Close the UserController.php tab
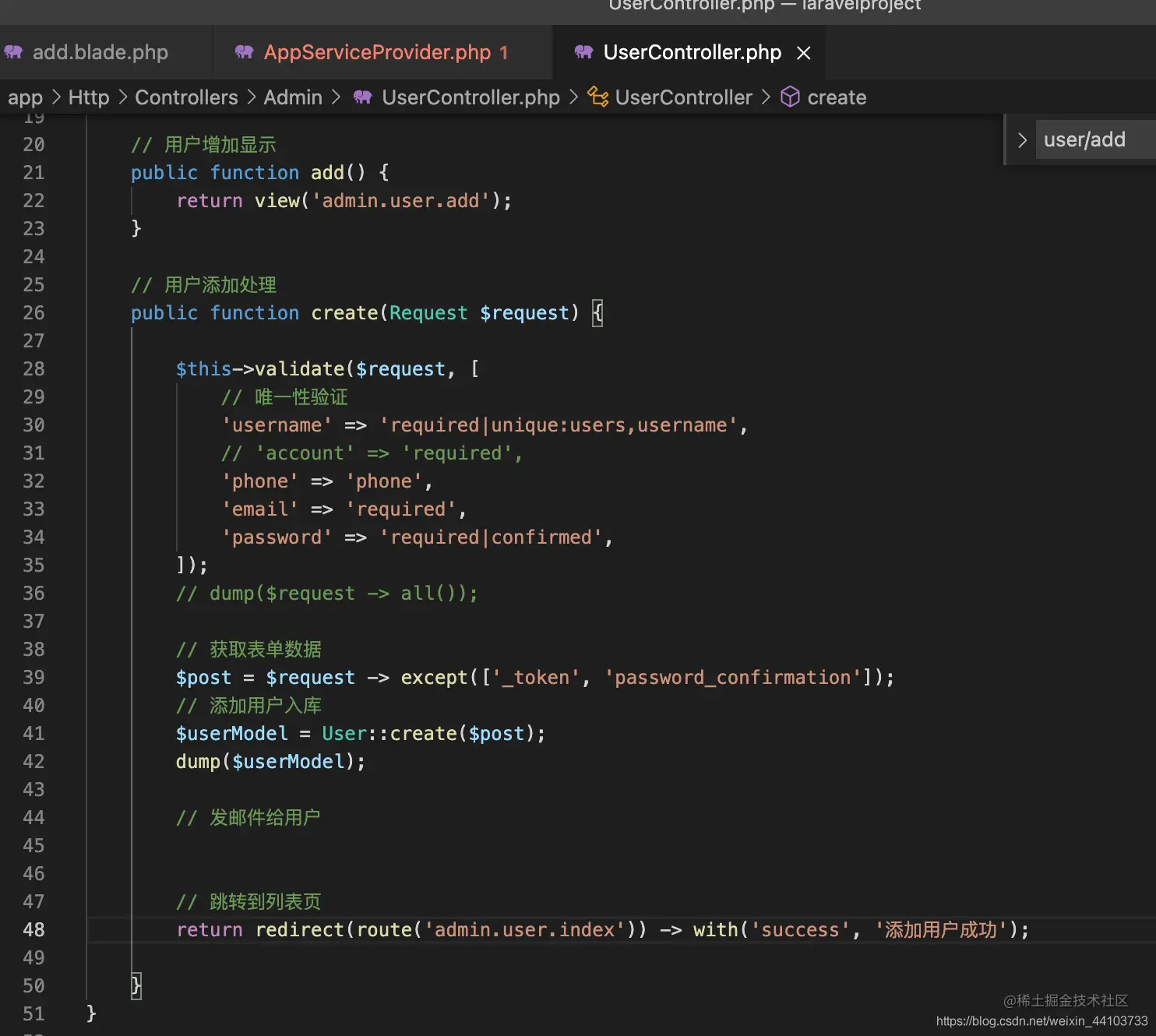Screen dimensions: 1156x1036 [804, 53]
